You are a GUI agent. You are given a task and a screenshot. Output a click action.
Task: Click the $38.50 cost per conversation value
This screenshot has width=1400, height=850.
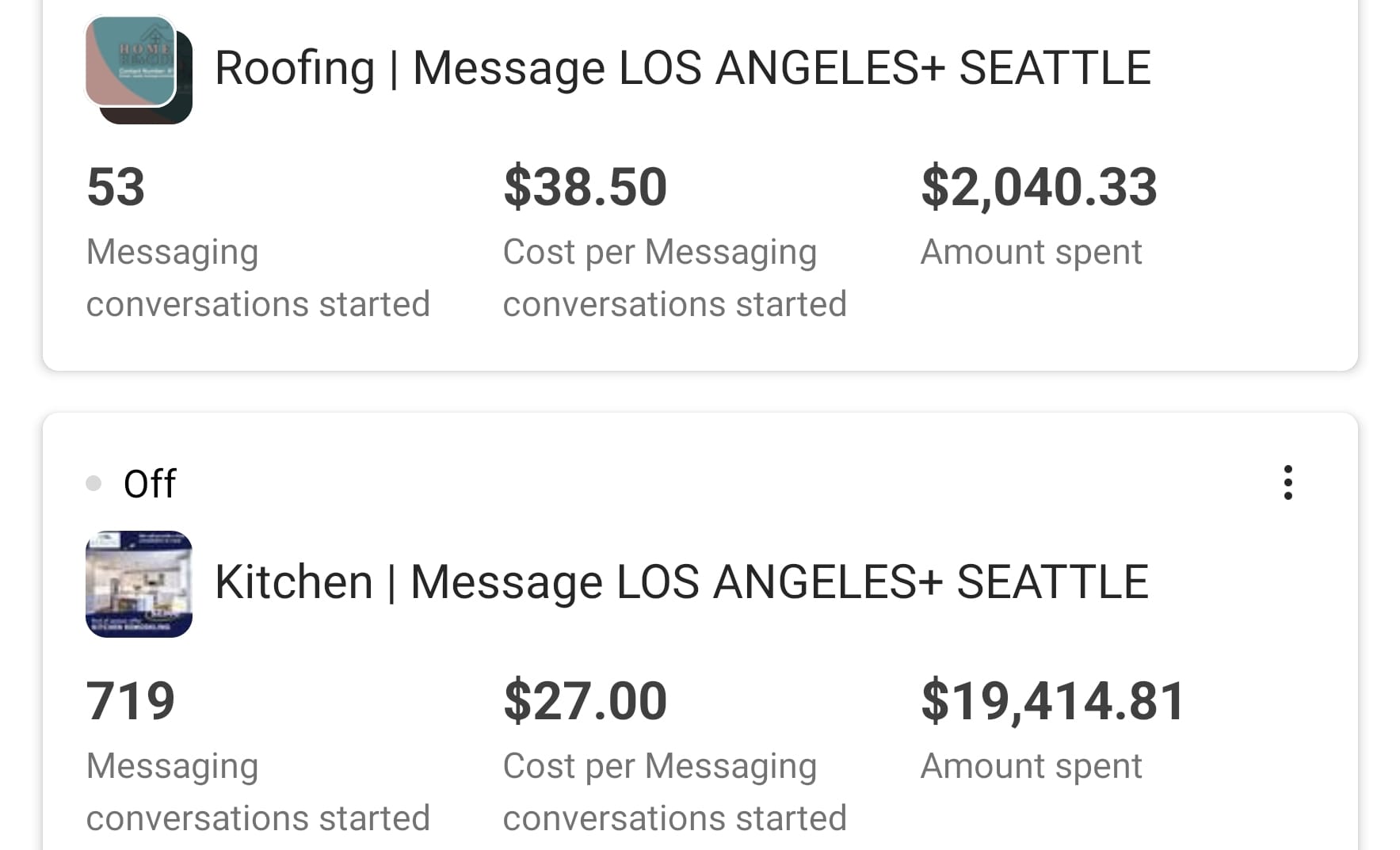pyautogui.click(x=585, y=187)
